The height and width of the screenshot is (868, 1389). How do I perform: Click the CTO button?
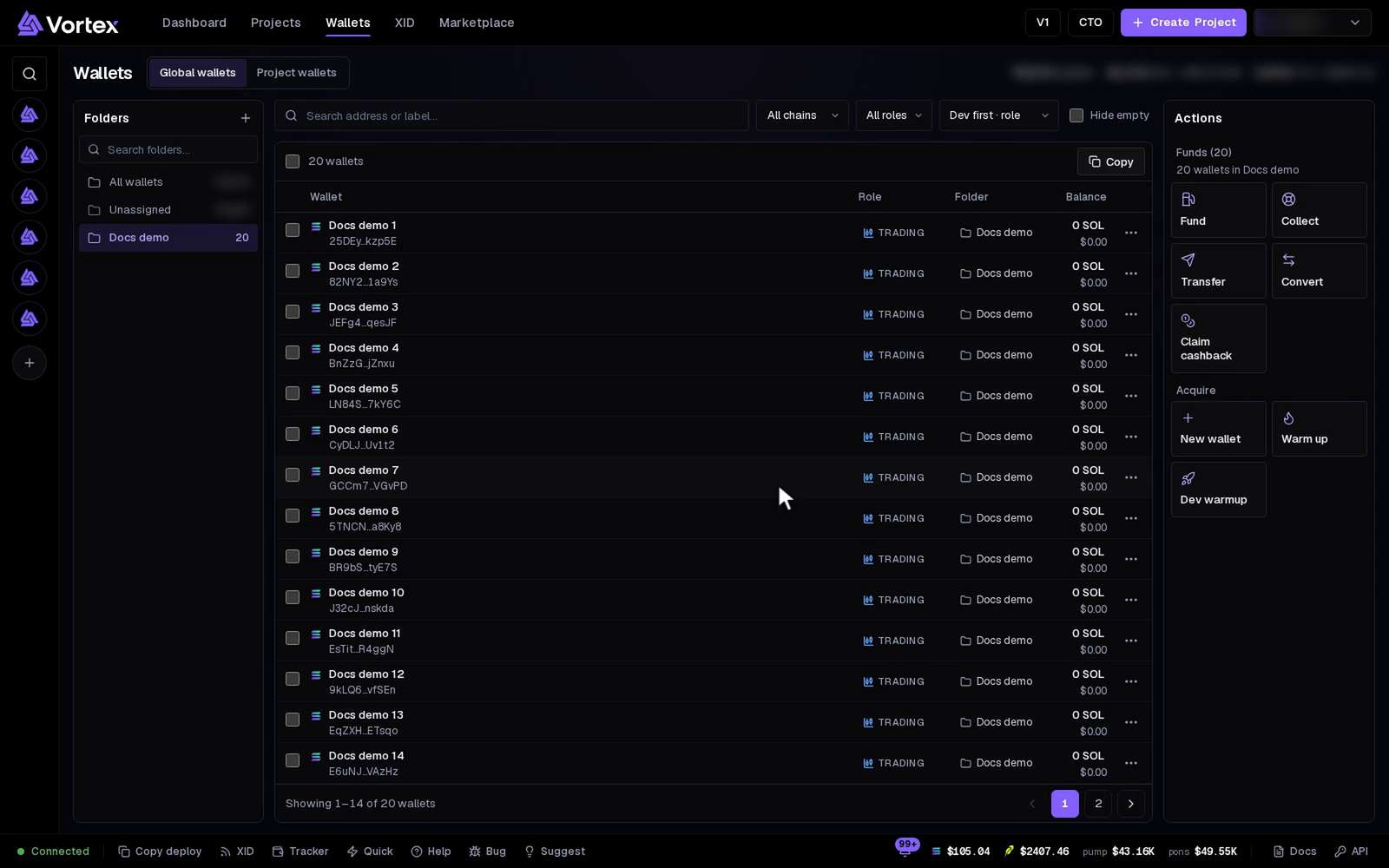pos(1090,23)
